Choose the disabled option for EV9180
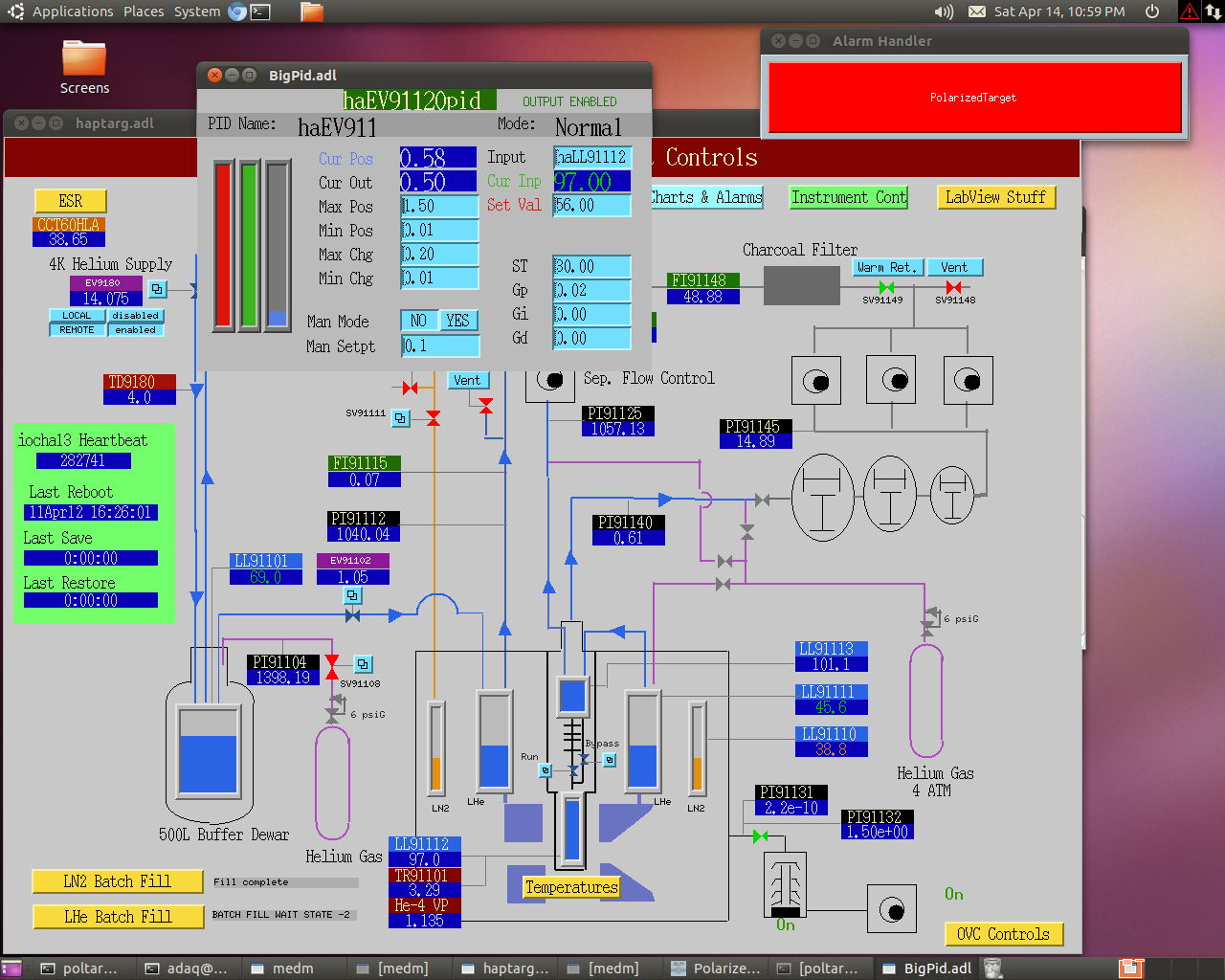 coord(135,315)
